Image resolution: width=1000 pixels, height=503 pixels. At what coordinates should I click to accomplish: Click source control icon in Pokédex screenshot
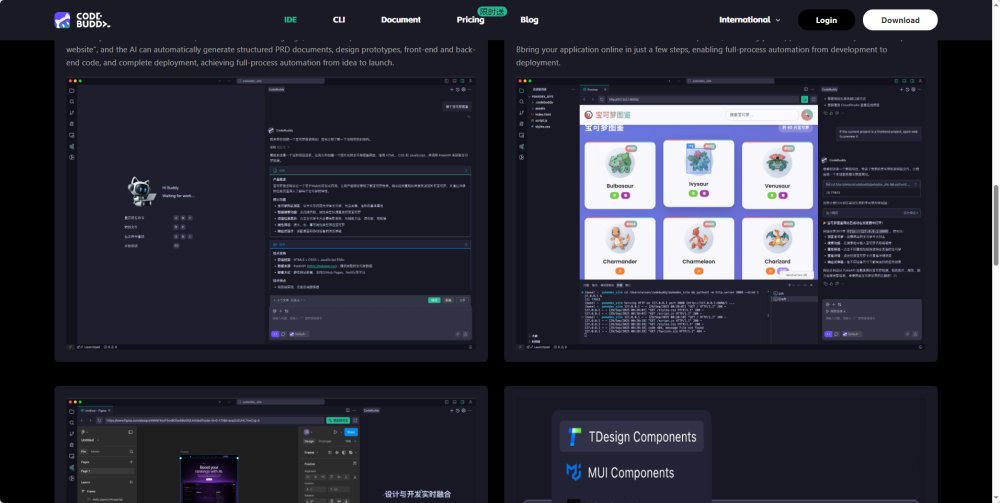522,113
